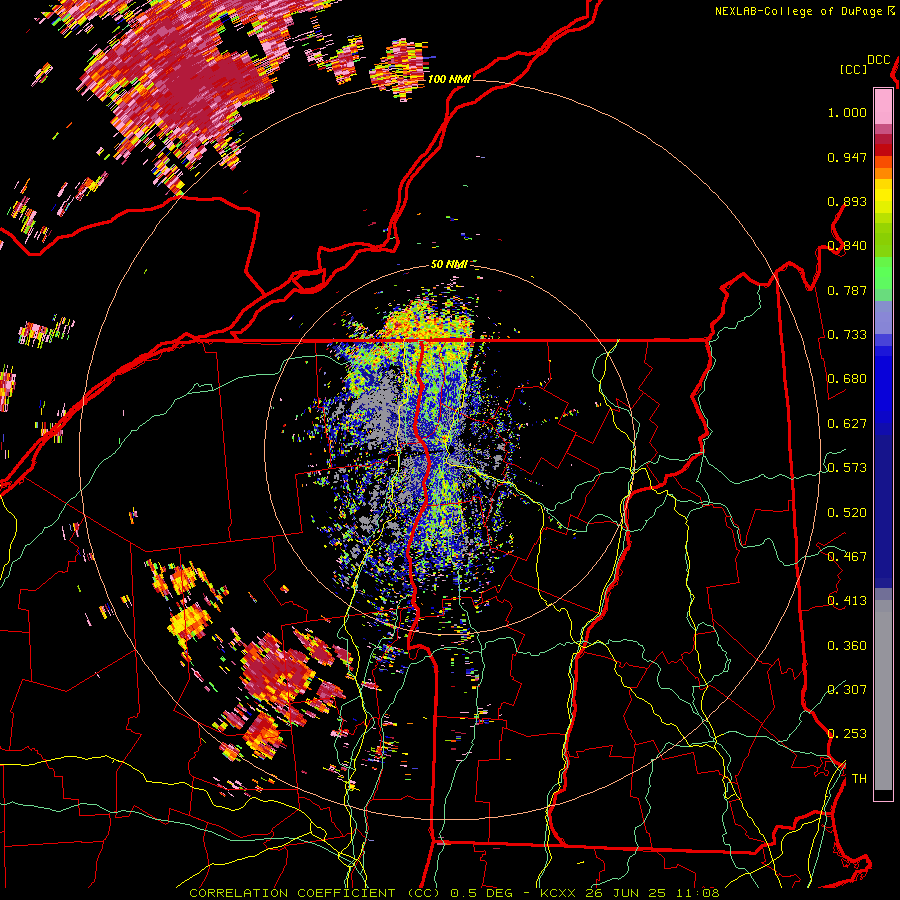Click the [CC] units label
The image size is (900, 900).
[x=853, y=69]
